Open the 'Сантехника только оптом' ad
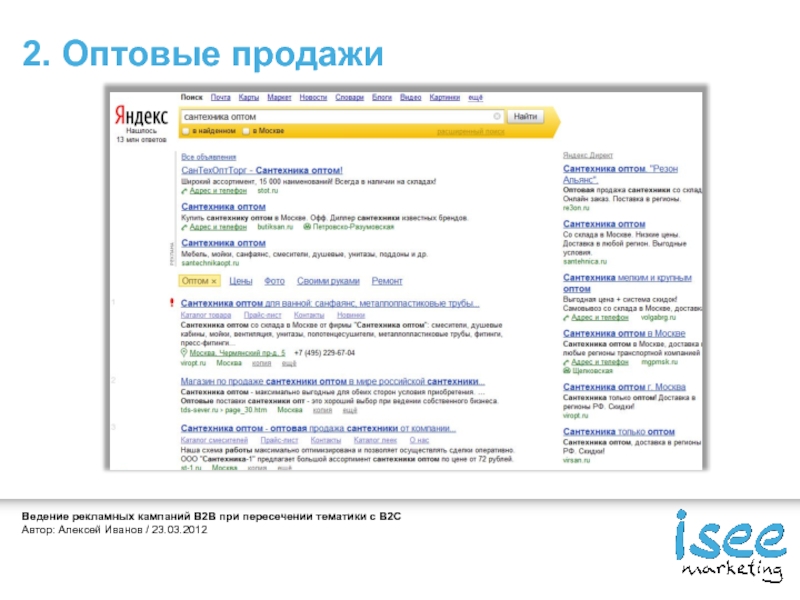800x600 pixels. pyautogui.click(x=619, y=432)
